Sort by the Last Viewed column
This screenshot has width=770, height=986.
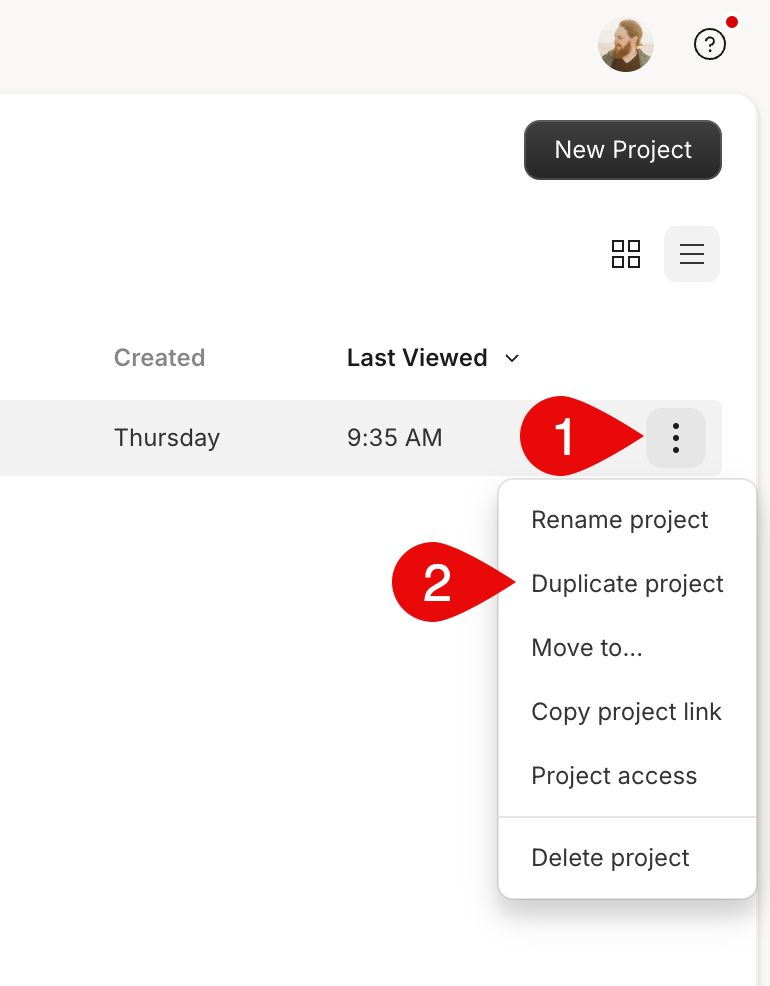[x=417, y=358]
